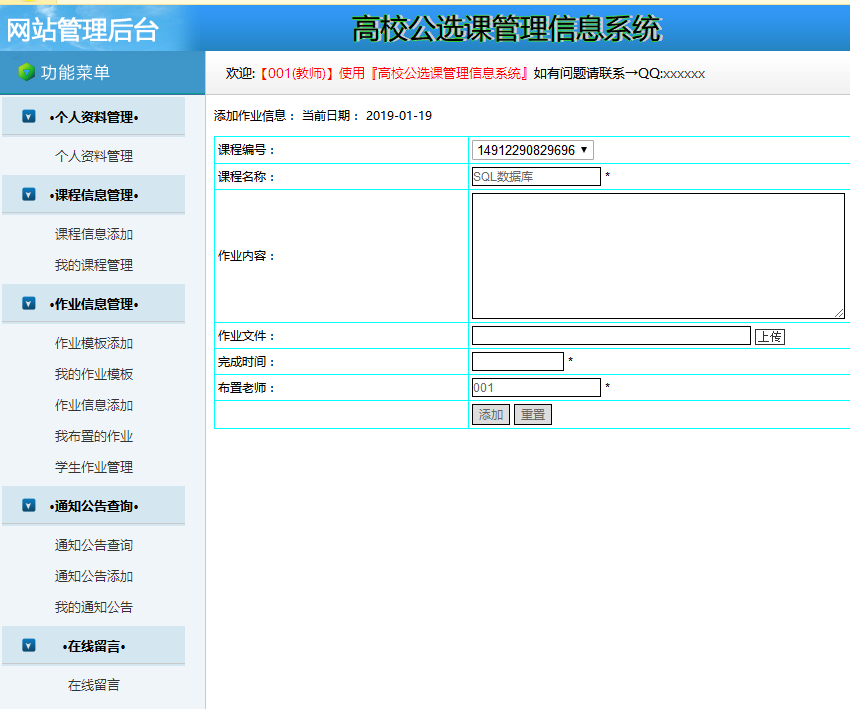Screen dimensions: 850x709
Task: Collapse the 在线留言 section arrow icon
Action: tap(29, 645)
